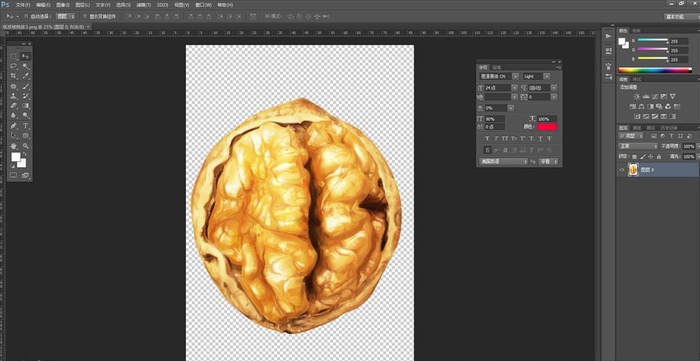This screenshot has width=700, height=361.
Task: Select the Brush tool
Action: 25,86
